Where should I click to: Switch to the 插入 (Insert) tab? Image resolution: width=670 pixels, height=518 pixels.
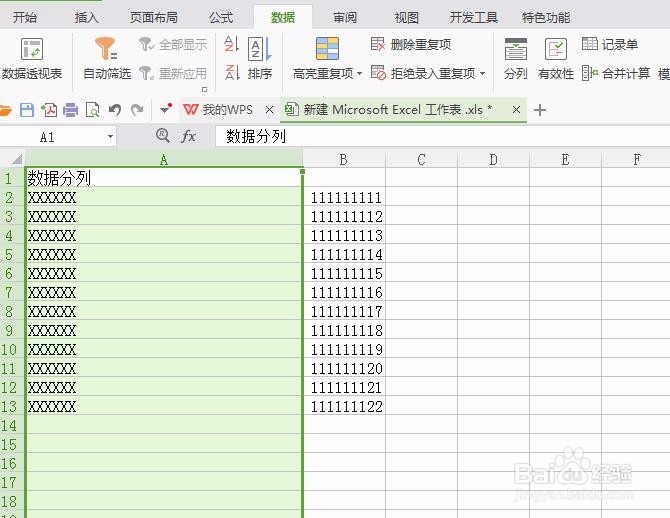click(86, 18)
